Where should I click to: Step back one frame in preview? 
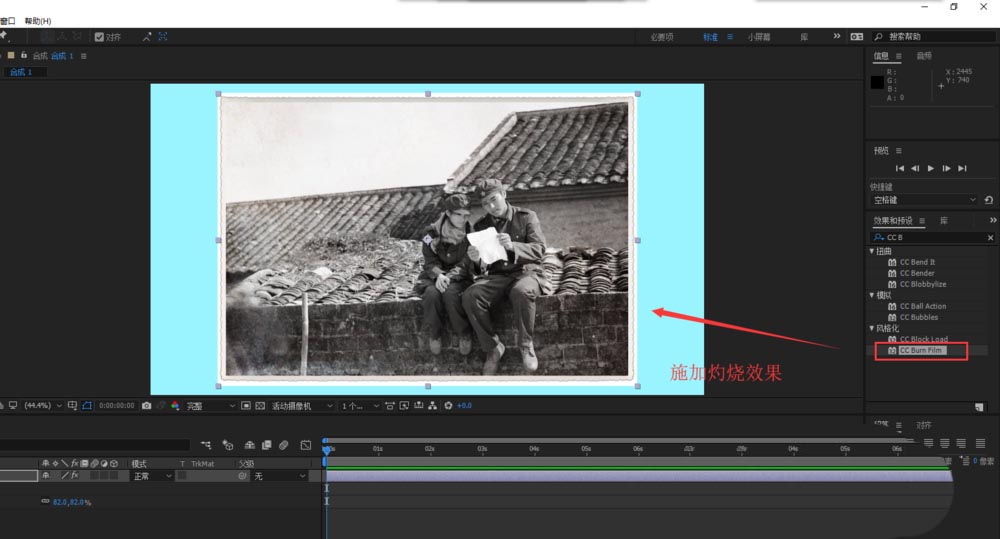[x=915, y=168]
